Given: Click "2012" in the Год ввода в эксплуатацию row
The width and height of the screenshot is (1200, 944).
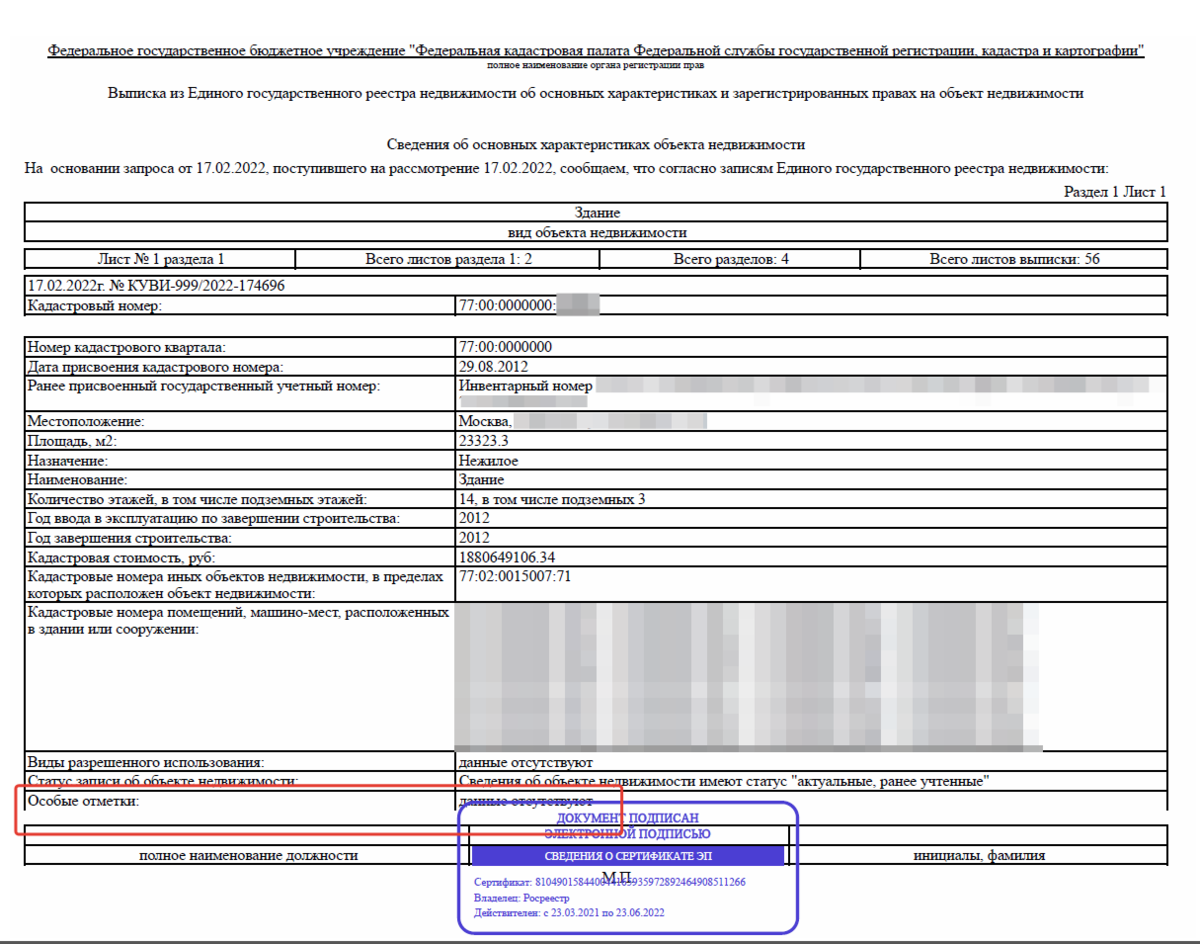Looking at the screenshot, I should pyautogui.click(x=474, y=518).
